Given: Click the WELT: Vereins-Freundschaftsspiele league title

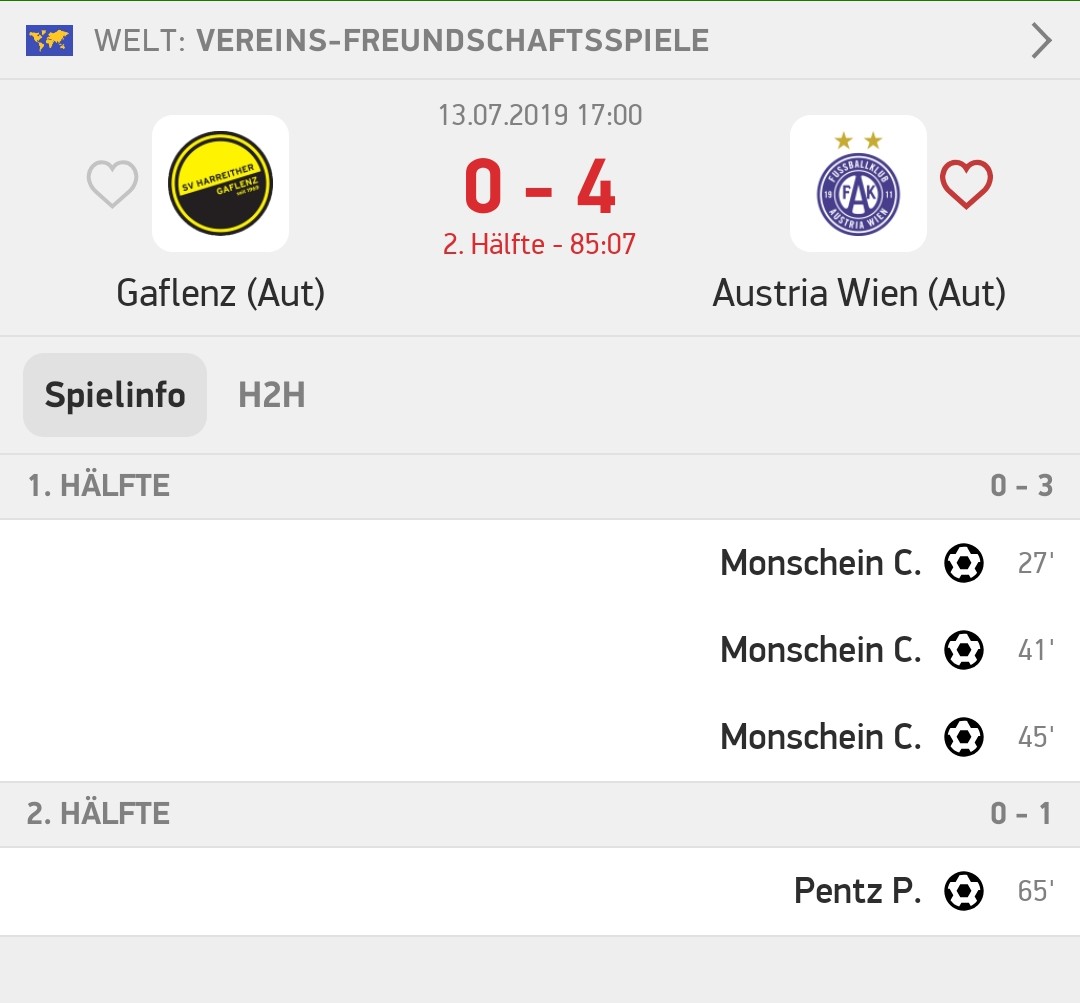Looking at the screenshot, I should pos(402,41).
